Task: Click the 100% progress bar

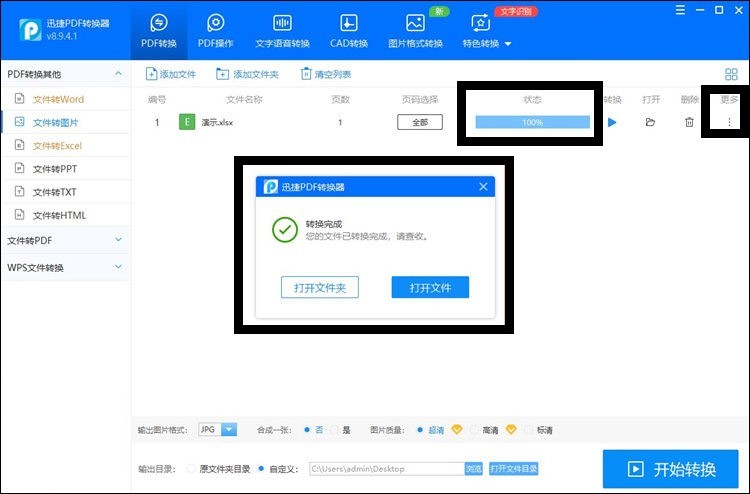Action: point(532,122)
